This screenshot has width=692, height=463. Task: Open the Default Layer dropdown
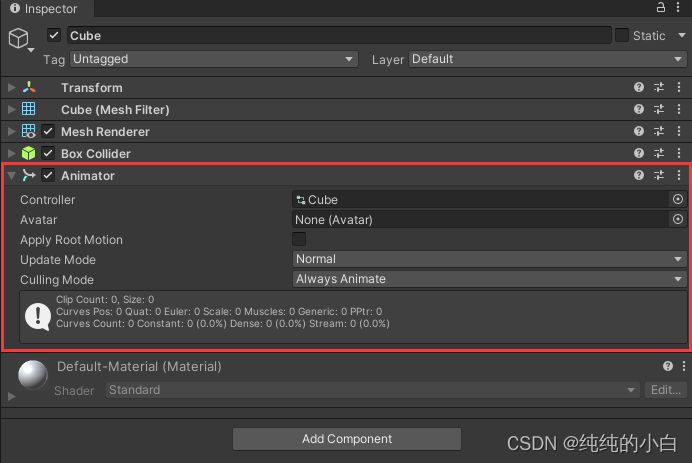548,59
